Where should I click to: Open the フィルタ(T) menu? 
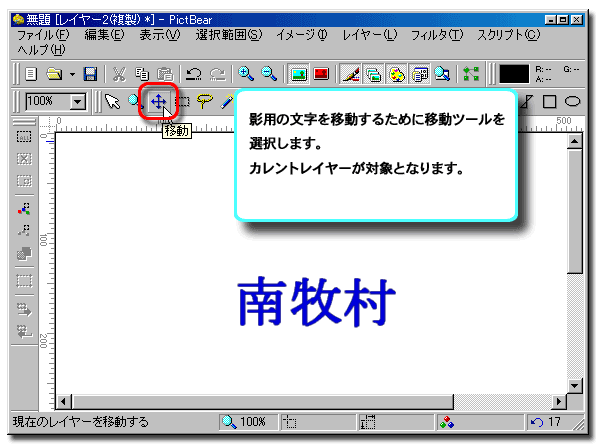coord(437,35)
